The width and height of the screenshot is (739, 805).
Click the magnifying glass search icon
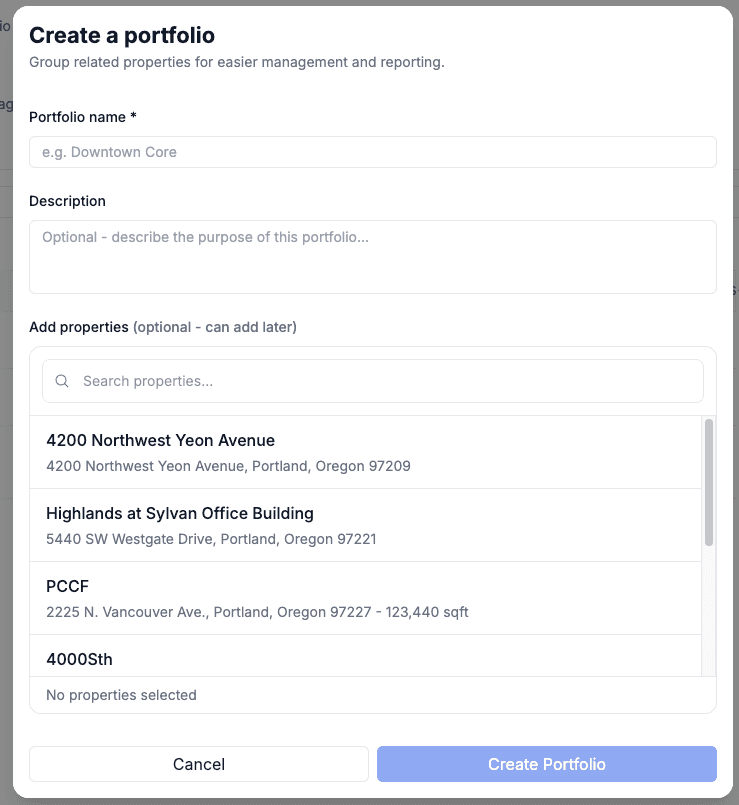[x=62, y=381]
